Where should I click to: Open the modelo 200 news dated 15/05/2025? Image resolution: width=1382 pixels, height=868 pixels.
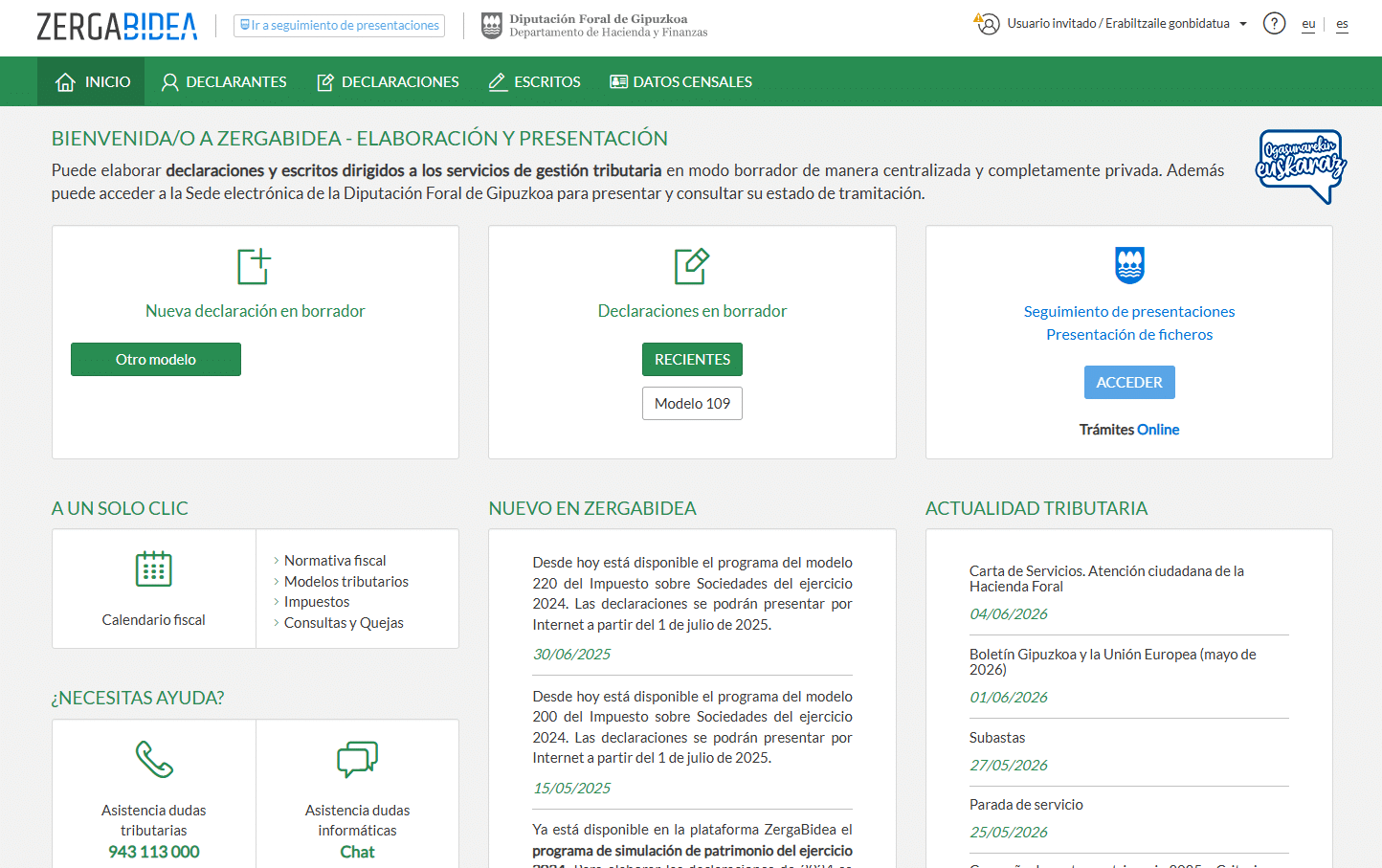(692, 727)
